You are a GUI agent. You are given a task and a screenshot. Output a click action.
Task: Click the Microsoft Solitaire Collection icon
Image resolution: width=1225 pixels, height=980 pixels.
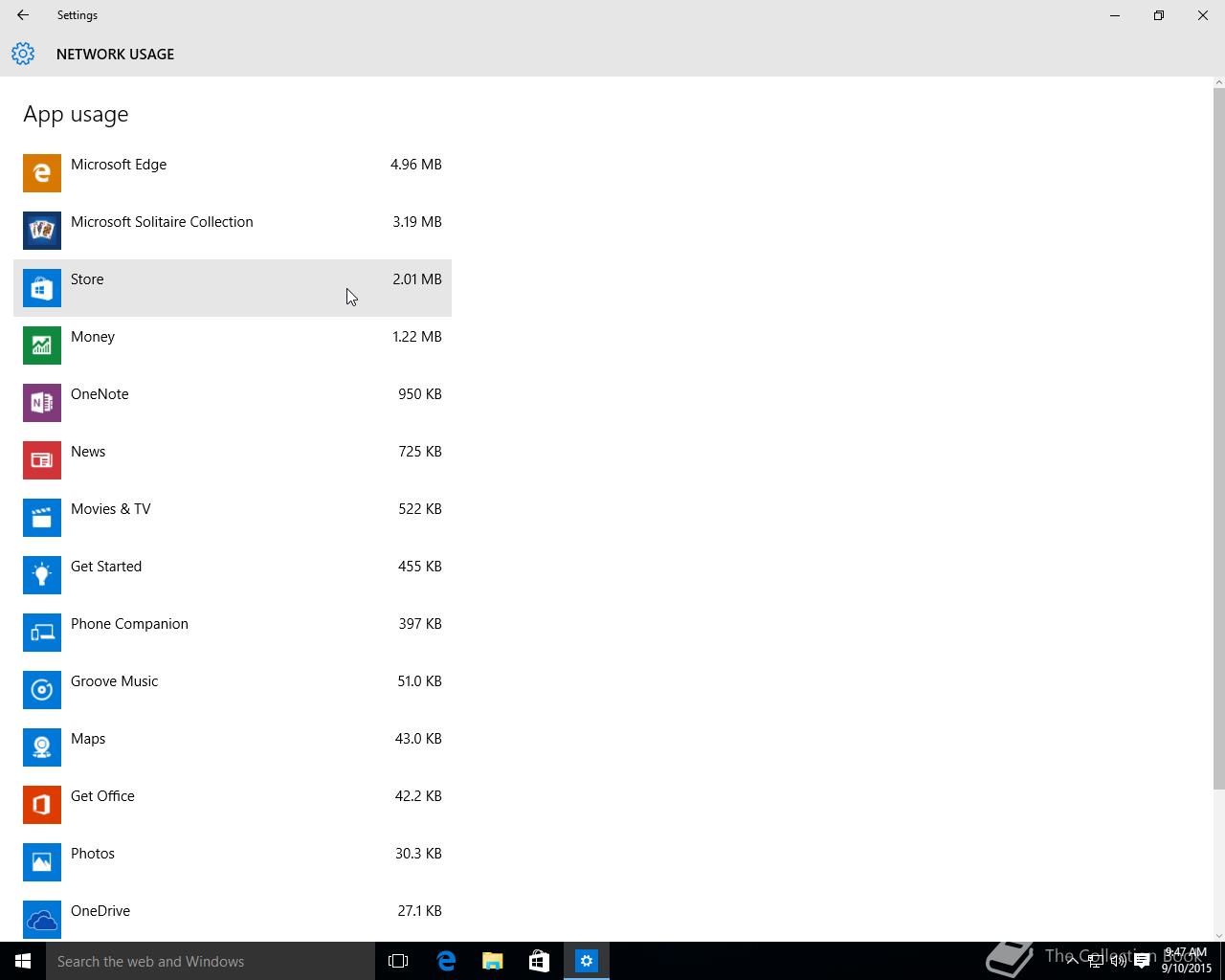(x=42, y=231)
